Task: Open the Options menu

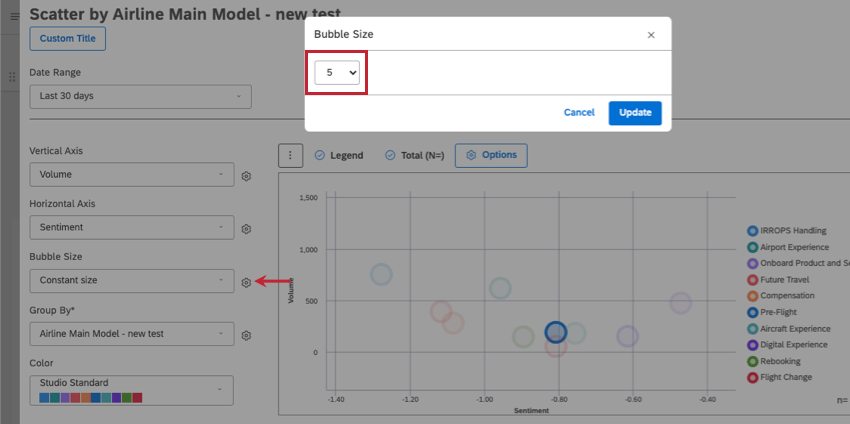Action: click(491, 155)
